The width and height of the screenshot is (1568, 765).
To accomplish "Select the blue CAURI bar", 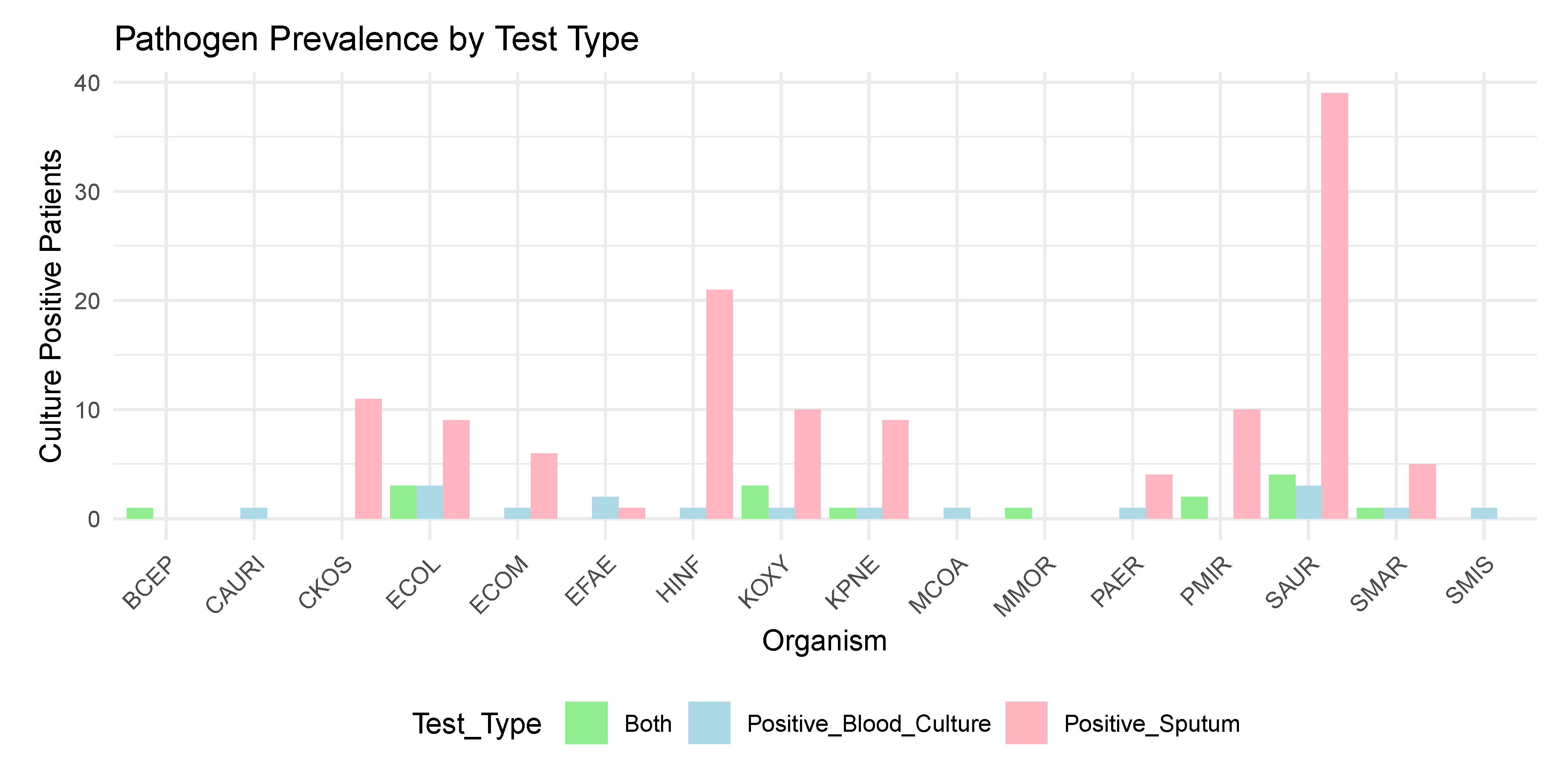I will click(254, 513).
